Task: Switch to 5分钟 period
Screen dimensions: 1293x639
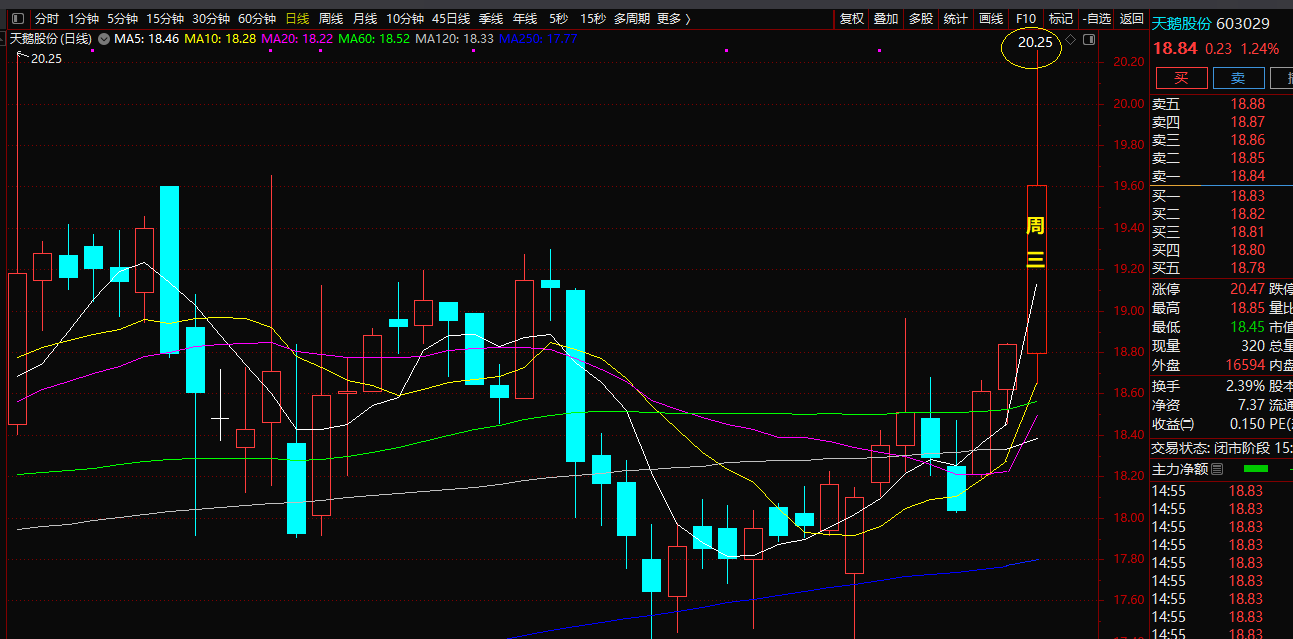Action: point(122,19)
